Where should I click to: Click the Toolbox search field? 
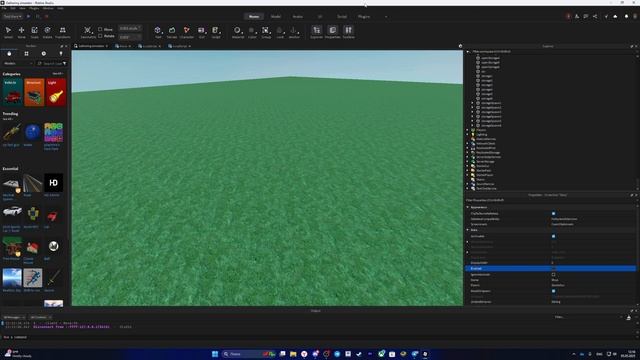(x=51, y=63)
